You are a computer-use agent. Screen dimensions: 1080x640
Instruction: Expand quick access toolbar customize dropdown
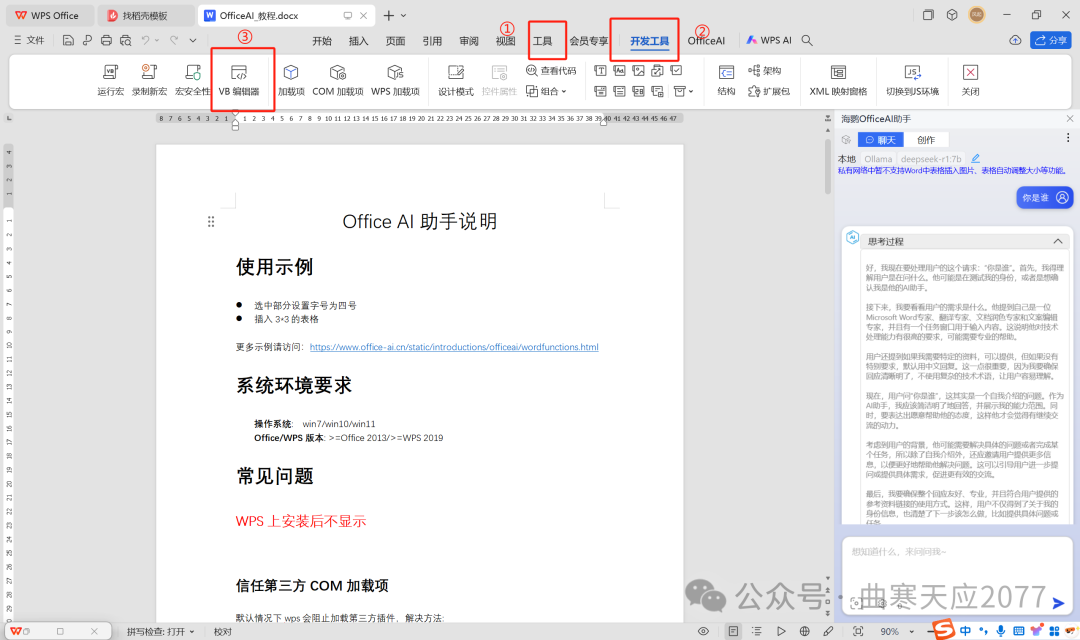tap(193, 41)
